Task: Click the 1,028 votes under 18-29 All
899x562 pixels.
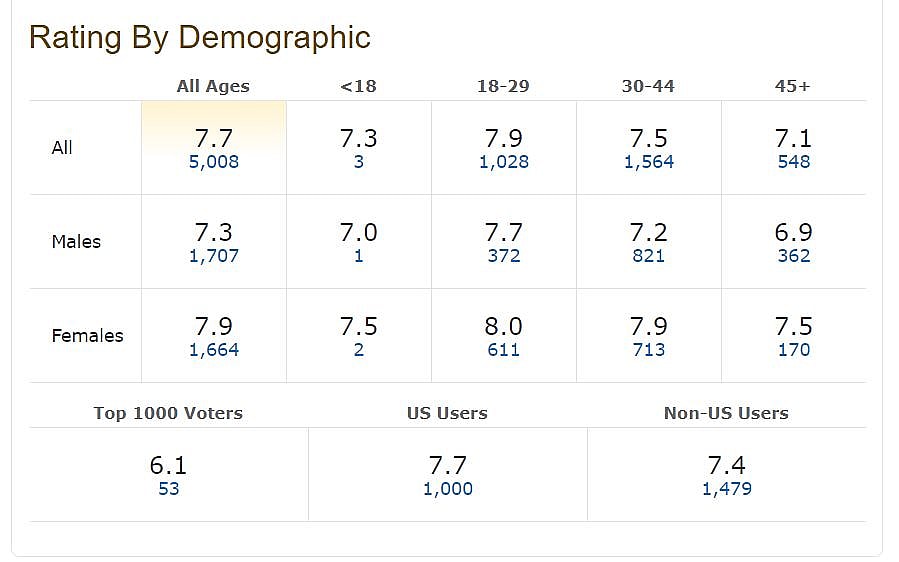Action: click(504, 162)
